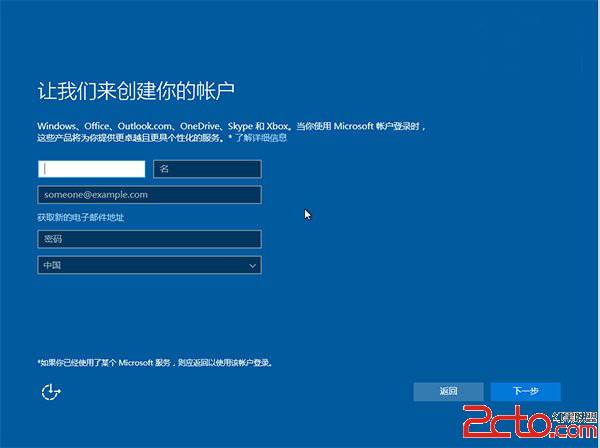
Task: Click the 密码 password field
Action: (150, 239)
